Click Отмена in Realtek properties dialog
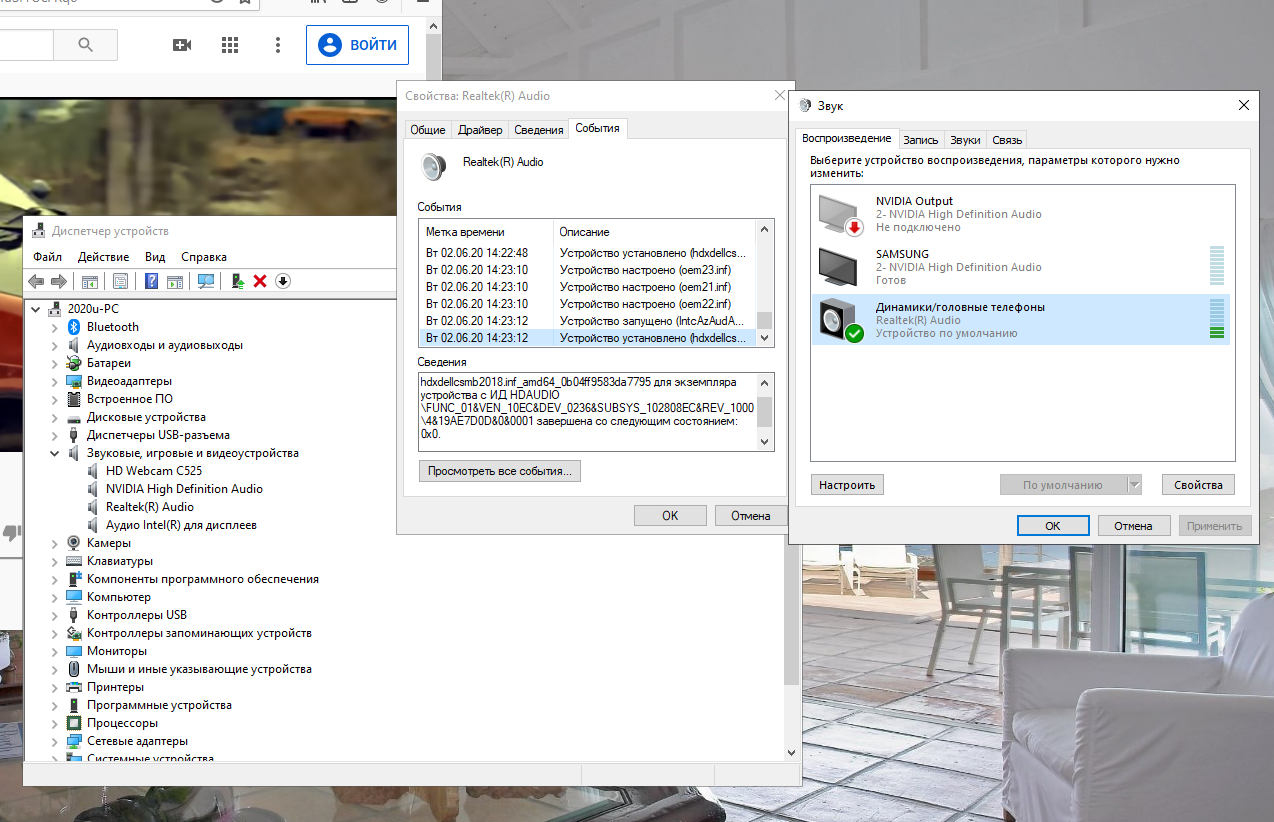 click(x=751, y=516)
